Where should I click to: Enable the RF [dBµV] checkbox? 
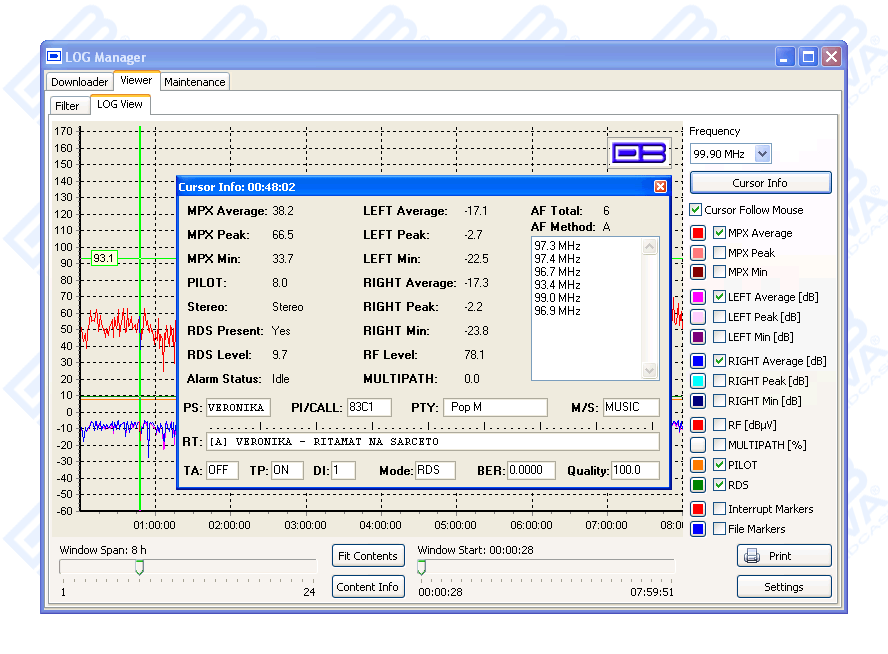click(720, 425)
